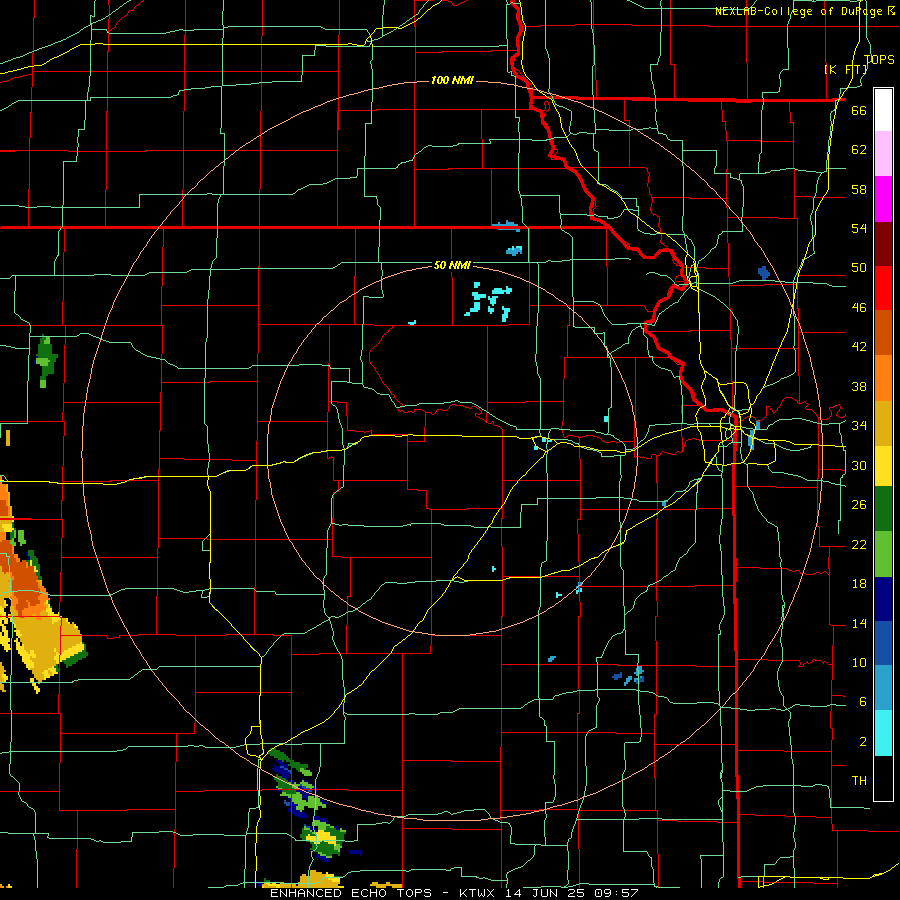Click the 'KTWX' radar site identifier
Screen dimensions: 900x900
[x=476, y=893]
